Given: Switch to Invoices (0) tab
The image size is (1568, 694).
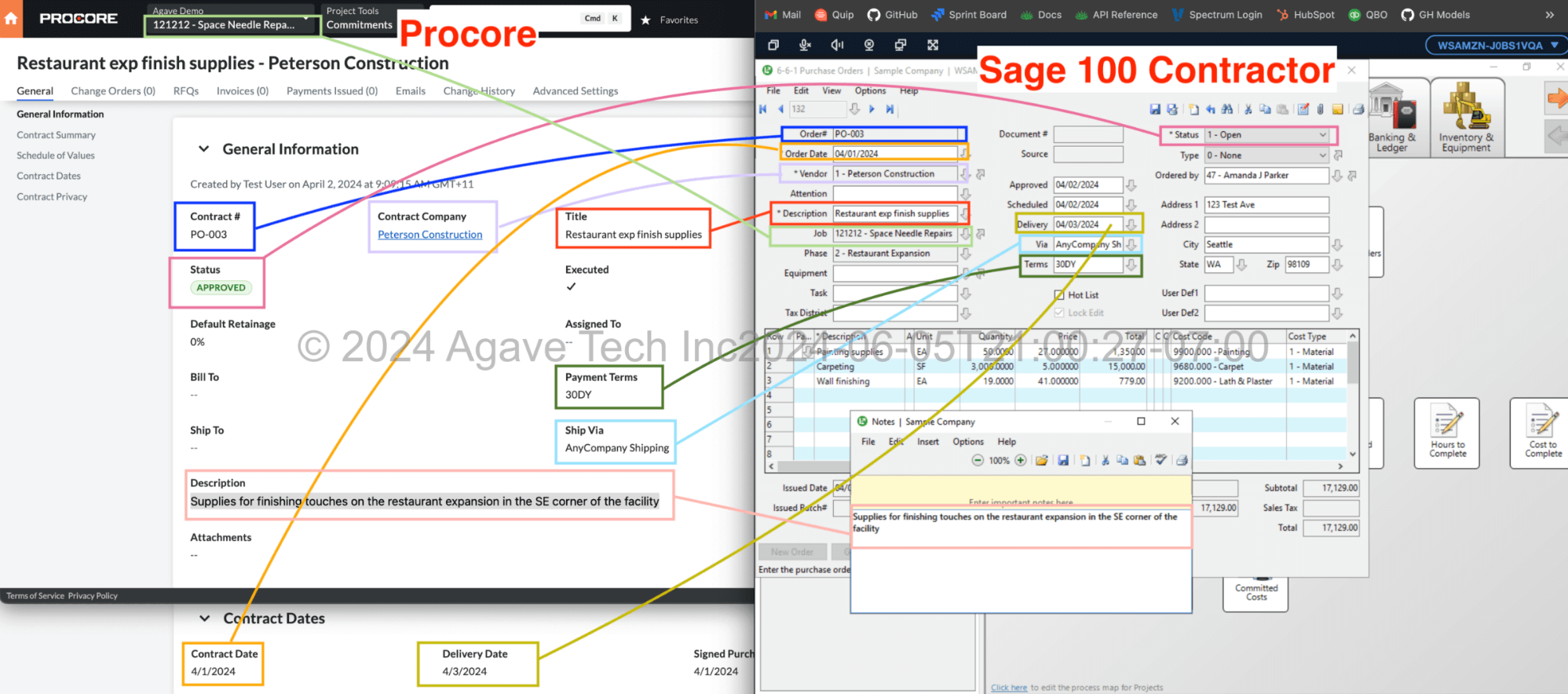Looking at the screenshot, I should click(x=243, y=91).
